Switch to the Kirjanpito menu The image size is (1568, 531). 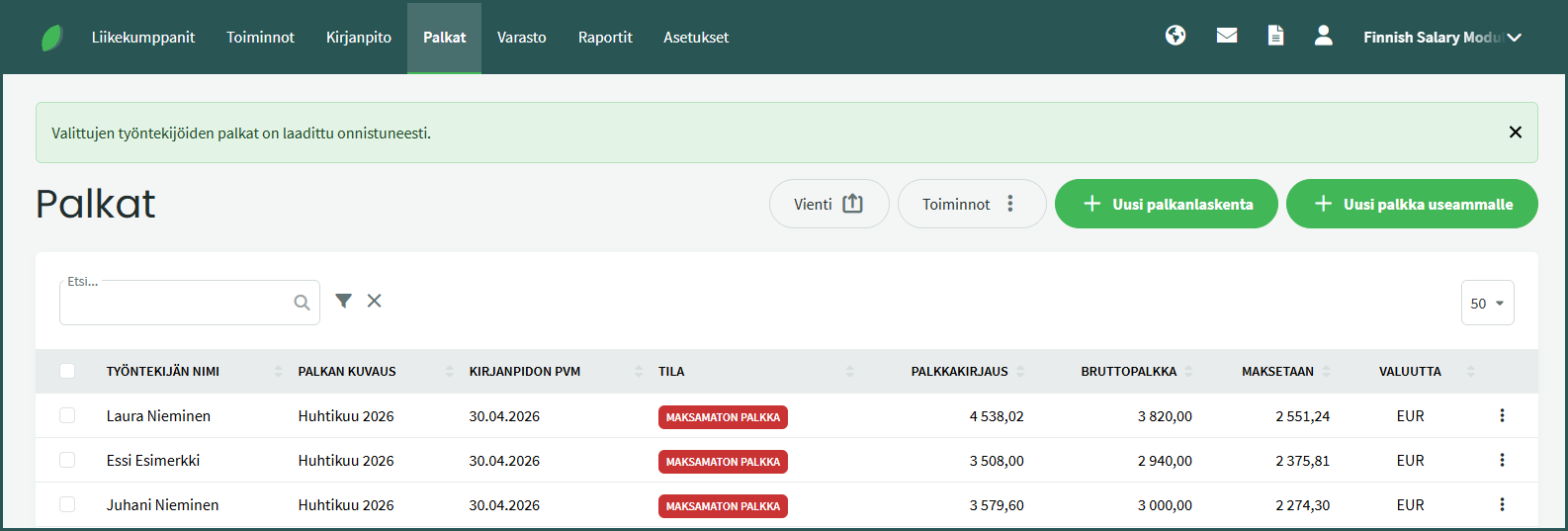coord(359,38)
